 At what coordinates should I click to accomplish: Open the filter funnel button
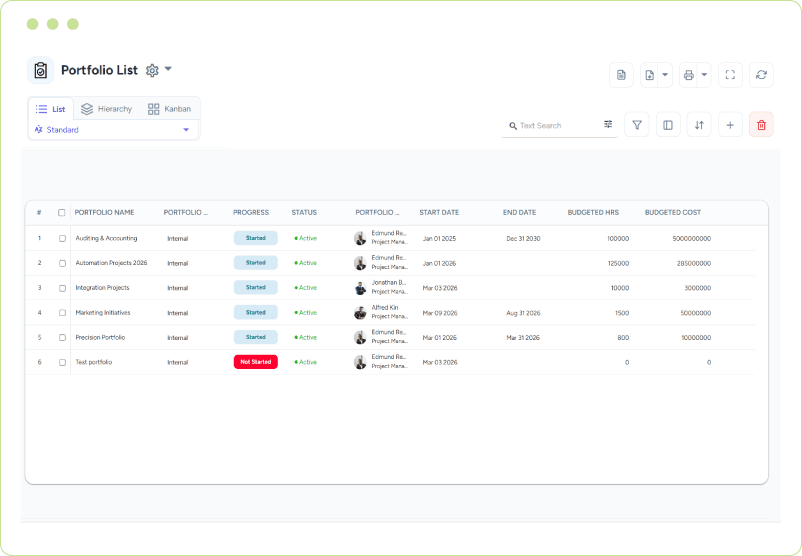pos(637,125)
